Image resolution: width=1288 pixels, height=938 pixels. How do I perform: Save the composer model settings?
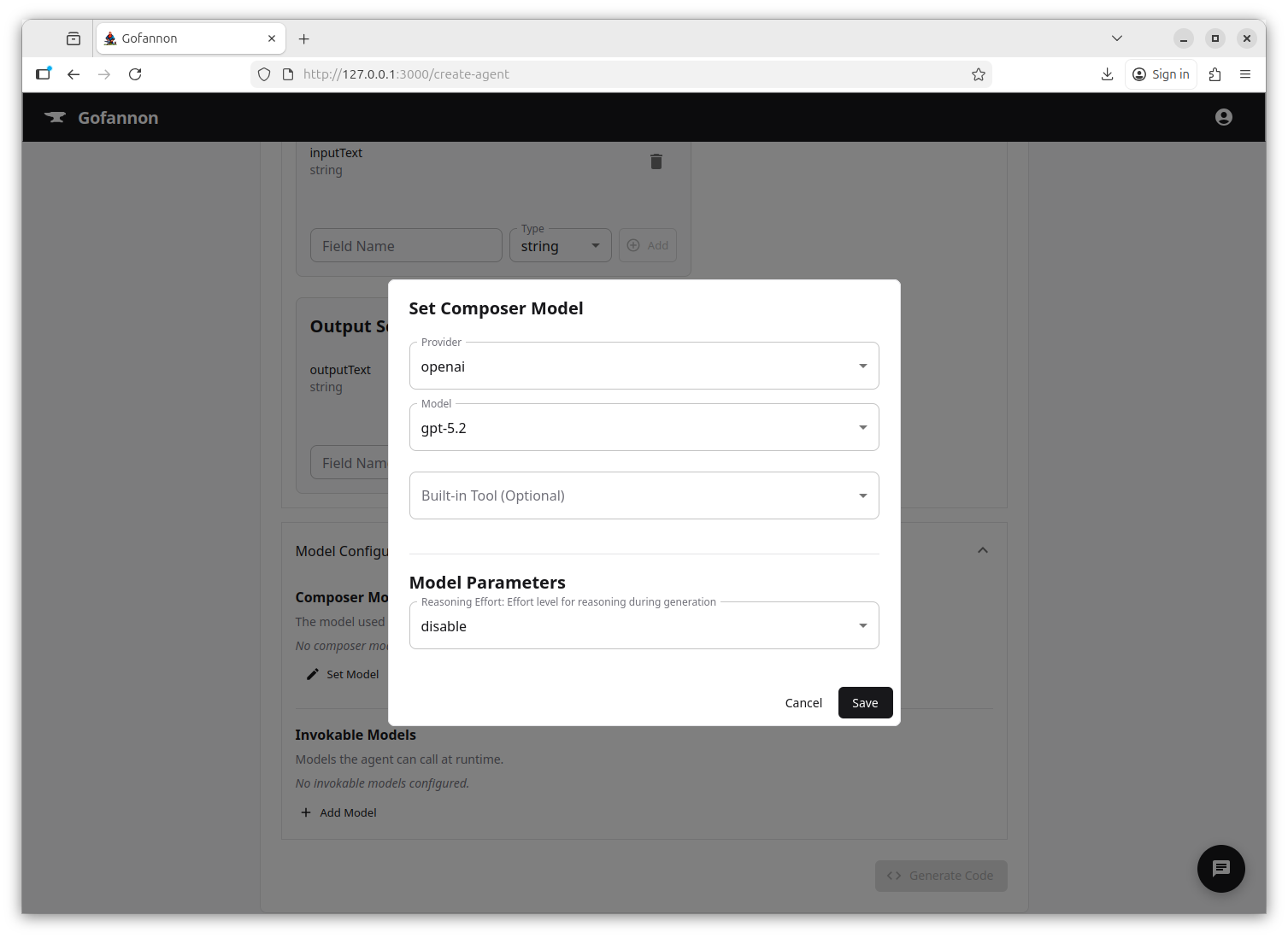coord(864,703)
